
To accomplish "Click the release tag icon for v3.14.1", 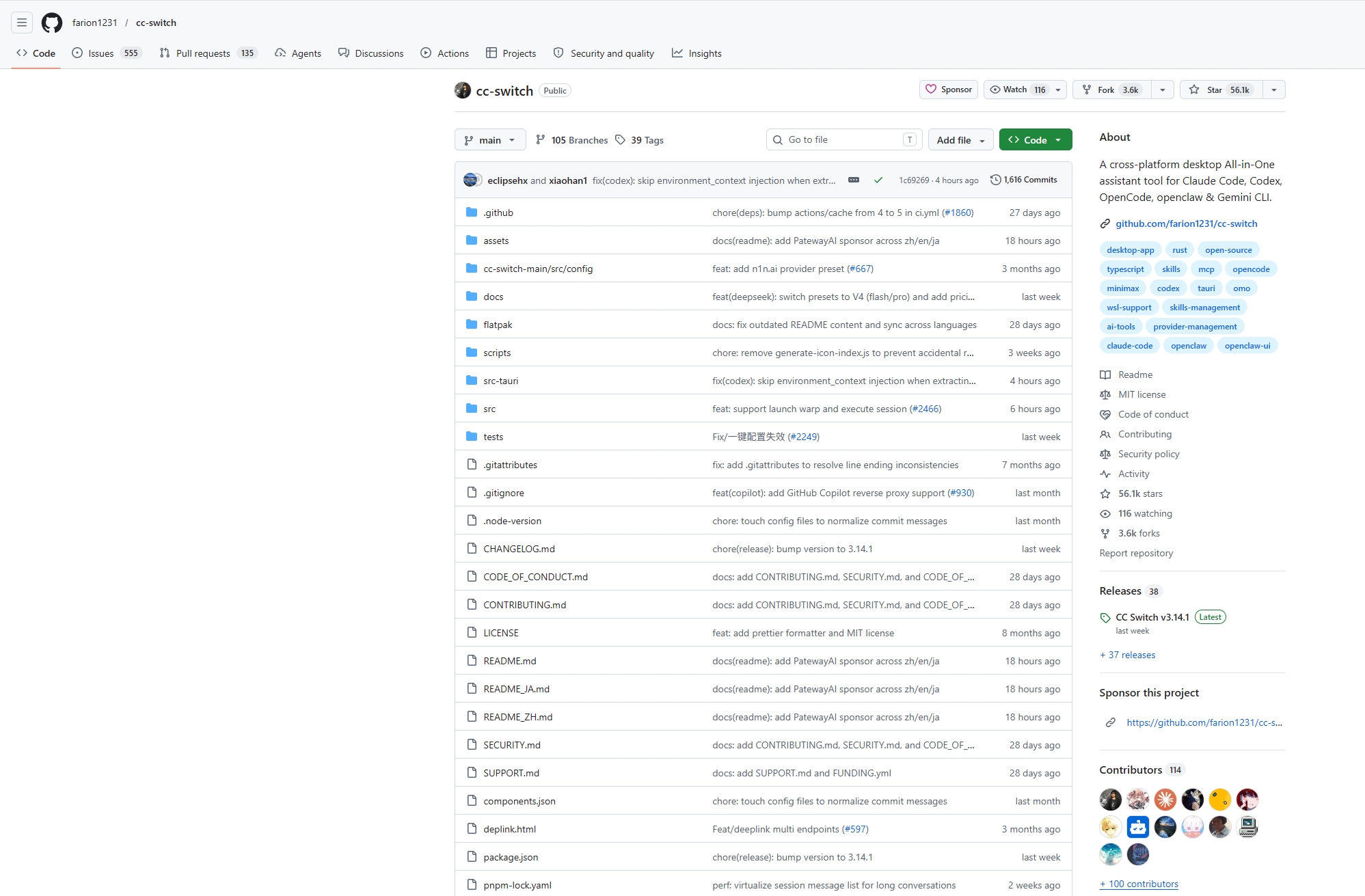I will pos(1105,618).
